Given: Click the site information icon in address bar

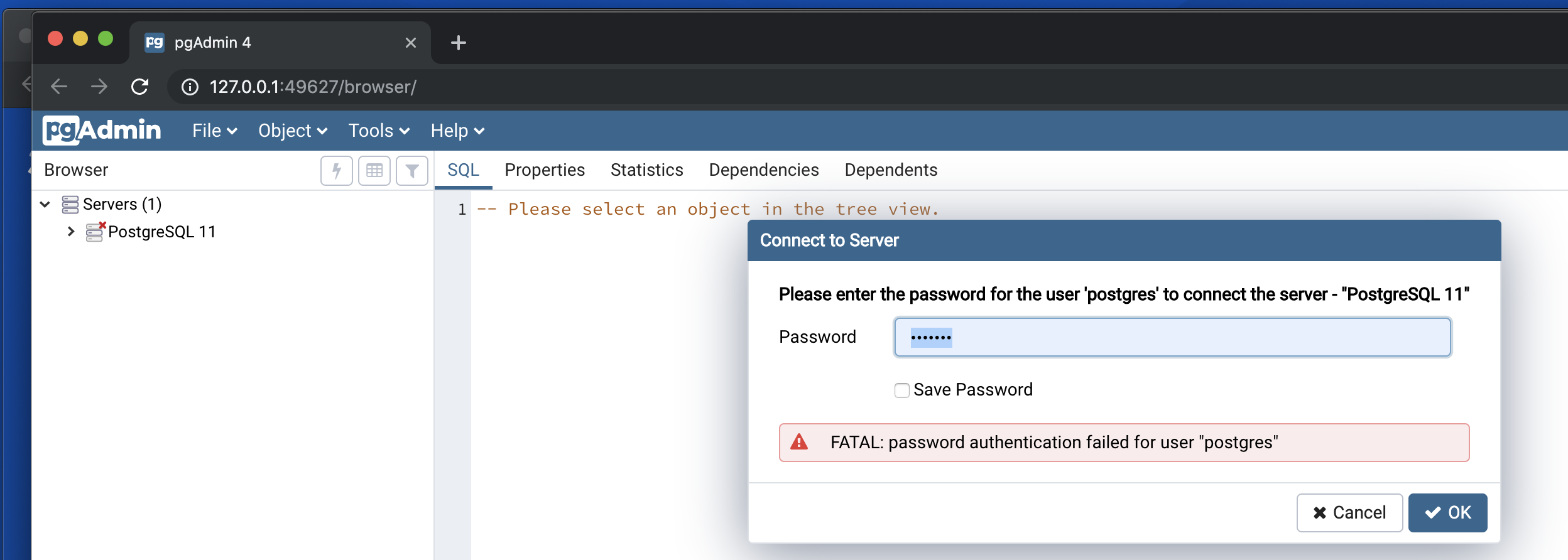Looking at the screenshot, I should 190,87.
